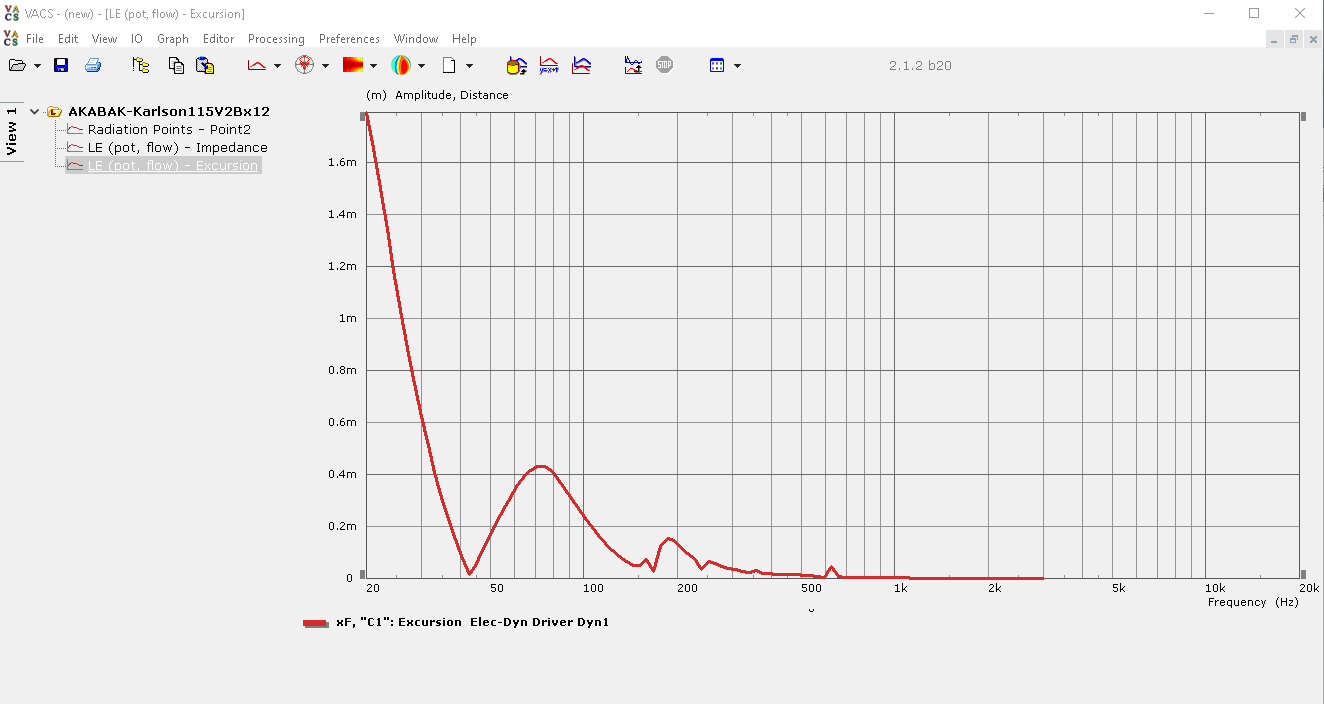
Task: Click the blue window layout grid icon
Action: coord(717,65)
